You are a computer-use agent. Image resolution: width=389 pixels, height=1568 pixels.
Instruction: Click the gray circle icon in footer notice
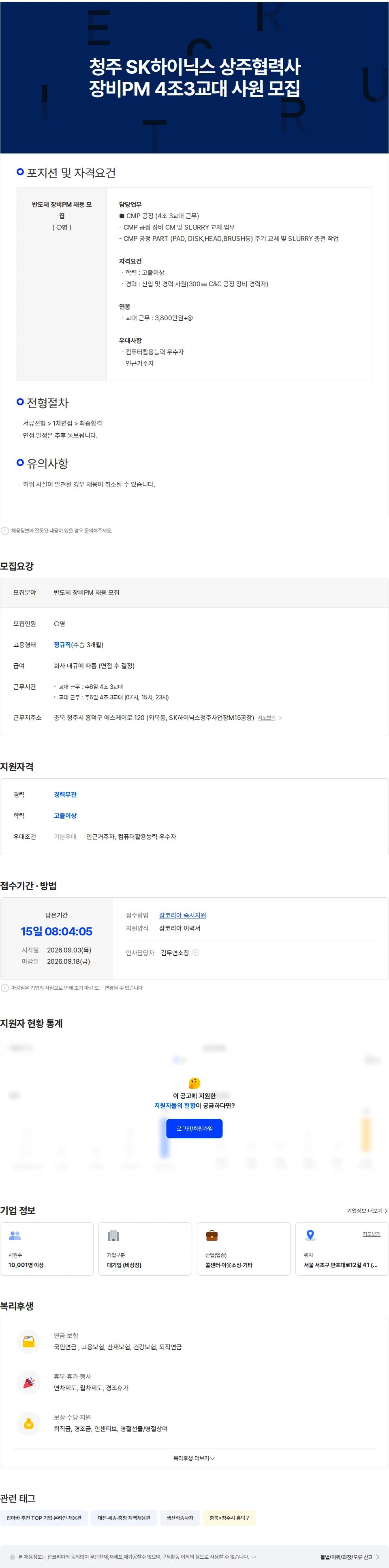(13, 1556)
